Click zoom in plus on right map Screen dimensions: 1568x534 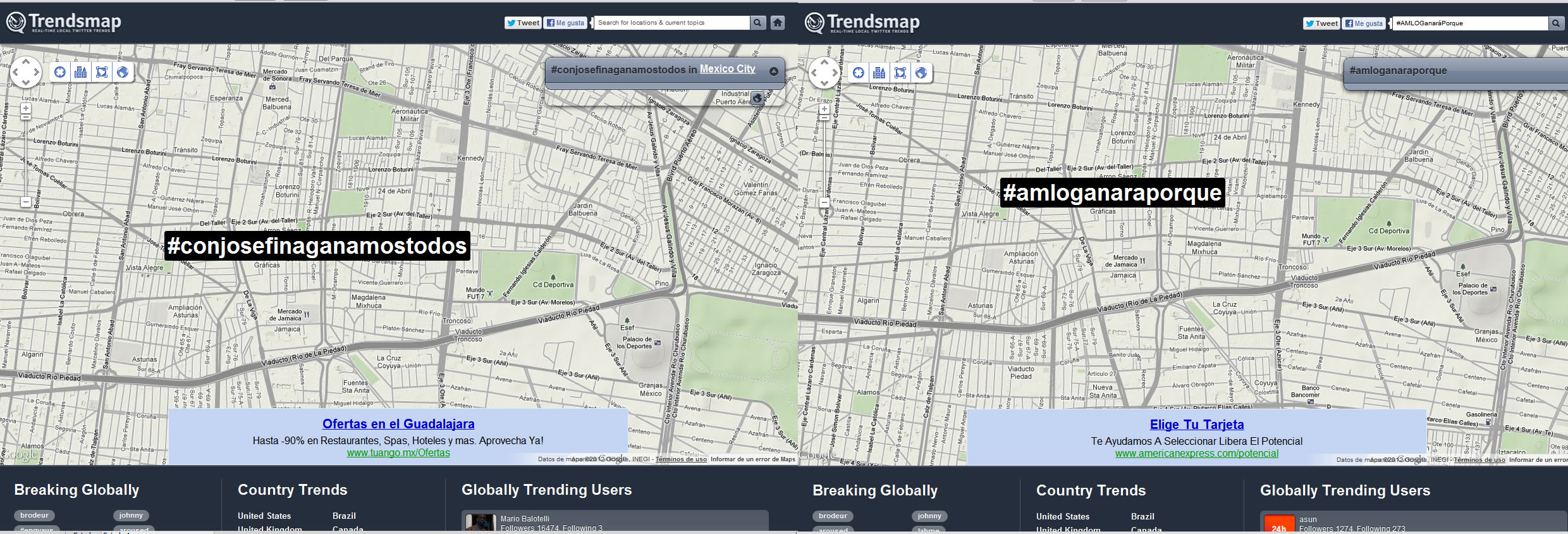click(x=824, y=109)
